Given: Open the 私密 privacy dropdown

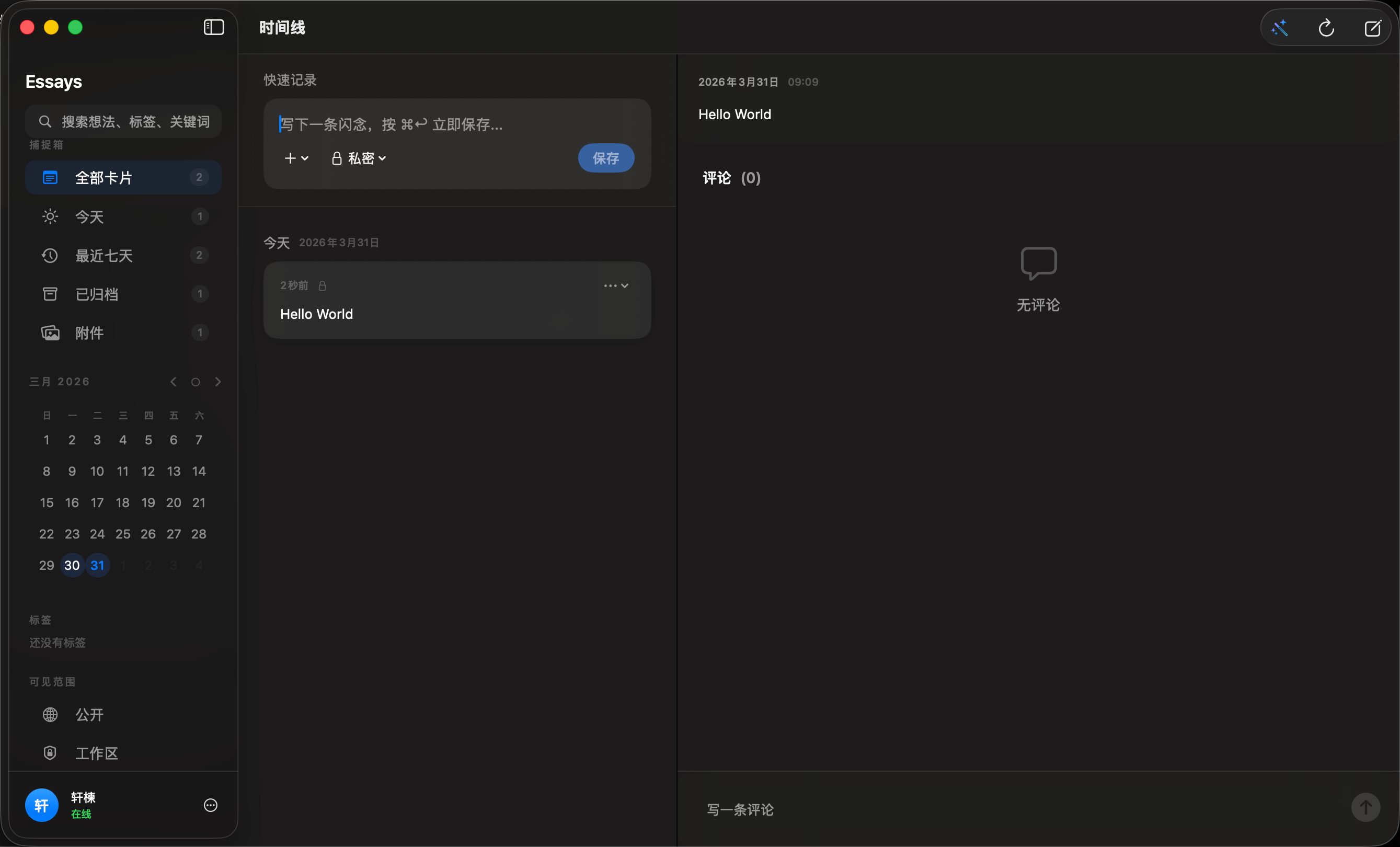Looking at the screenshot, I should [359, 158].
